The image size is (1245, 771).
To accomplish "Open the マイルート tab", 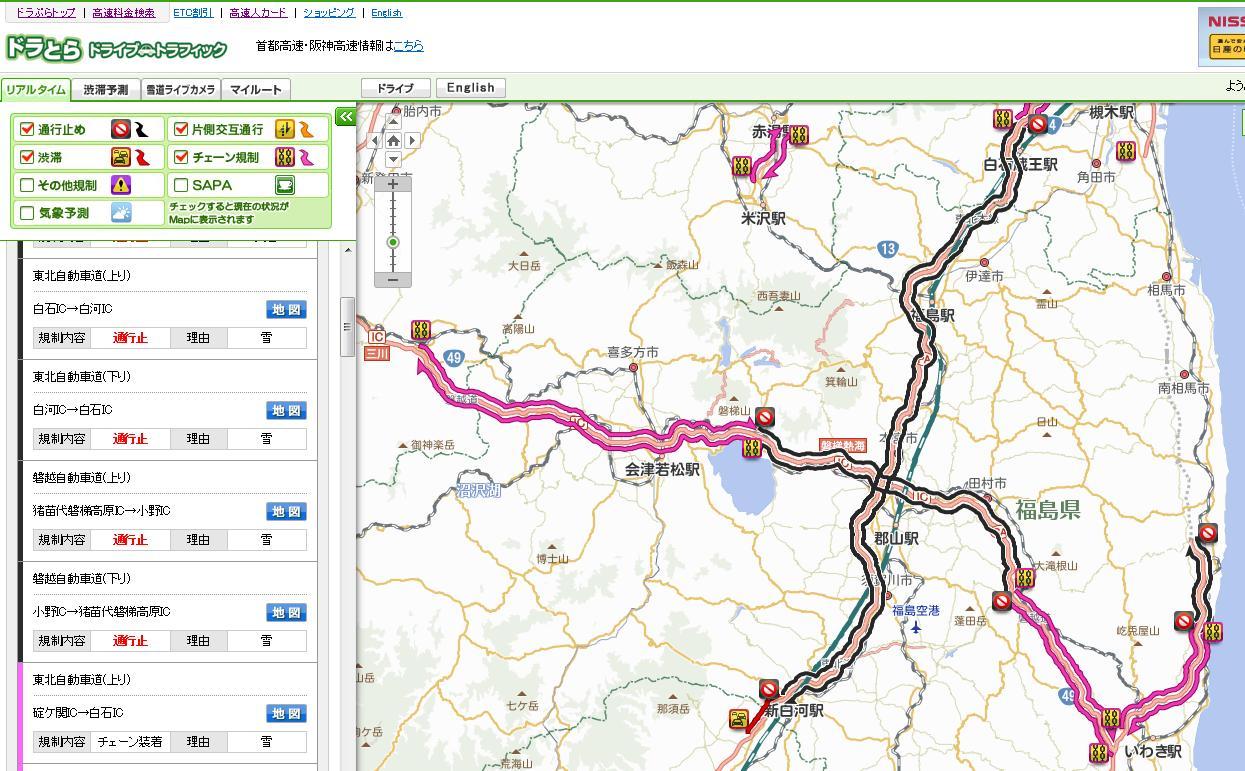I will click(x=255, y=89).
